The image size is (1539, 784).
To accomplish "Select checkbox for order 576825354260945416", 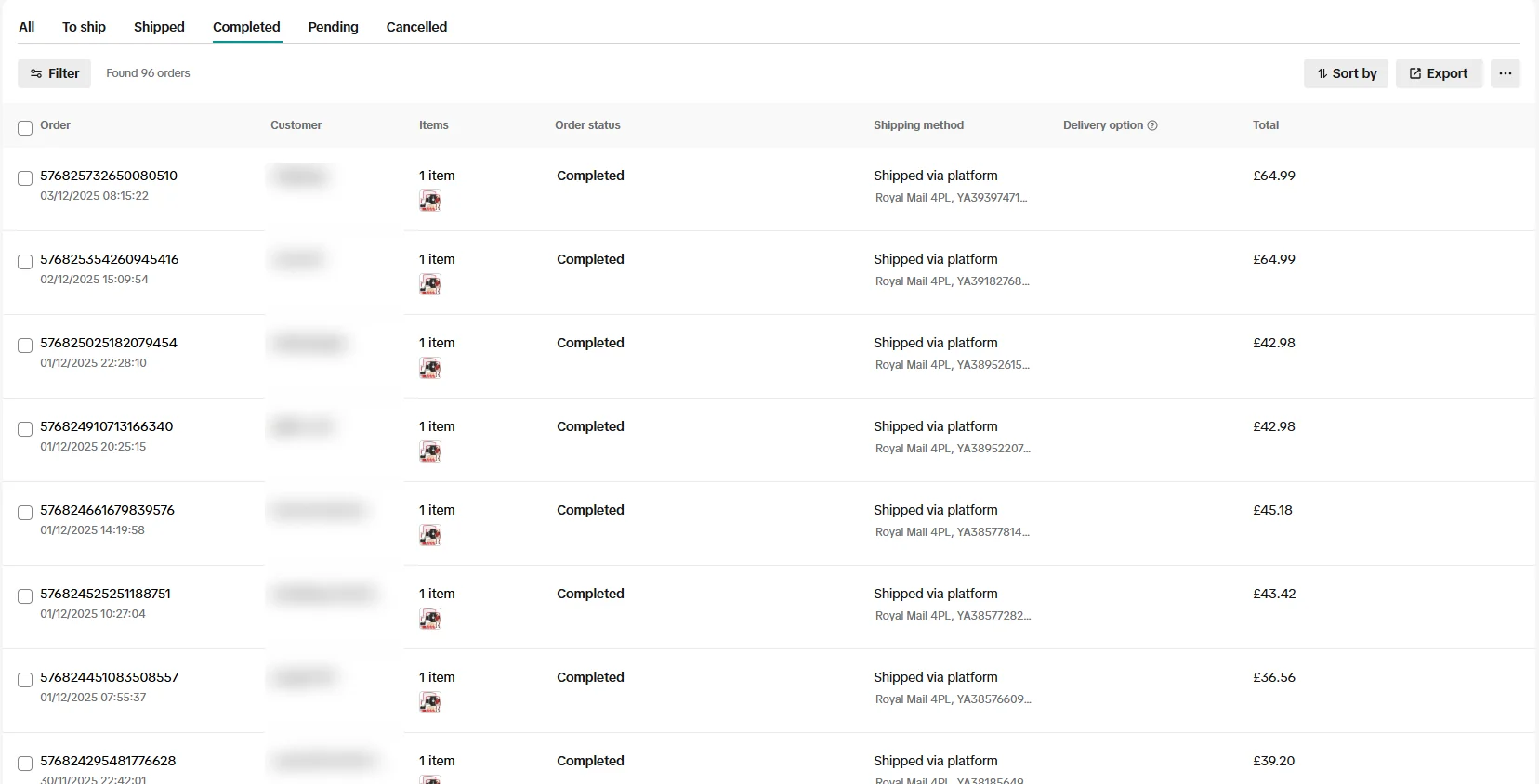I will point(25,262).
